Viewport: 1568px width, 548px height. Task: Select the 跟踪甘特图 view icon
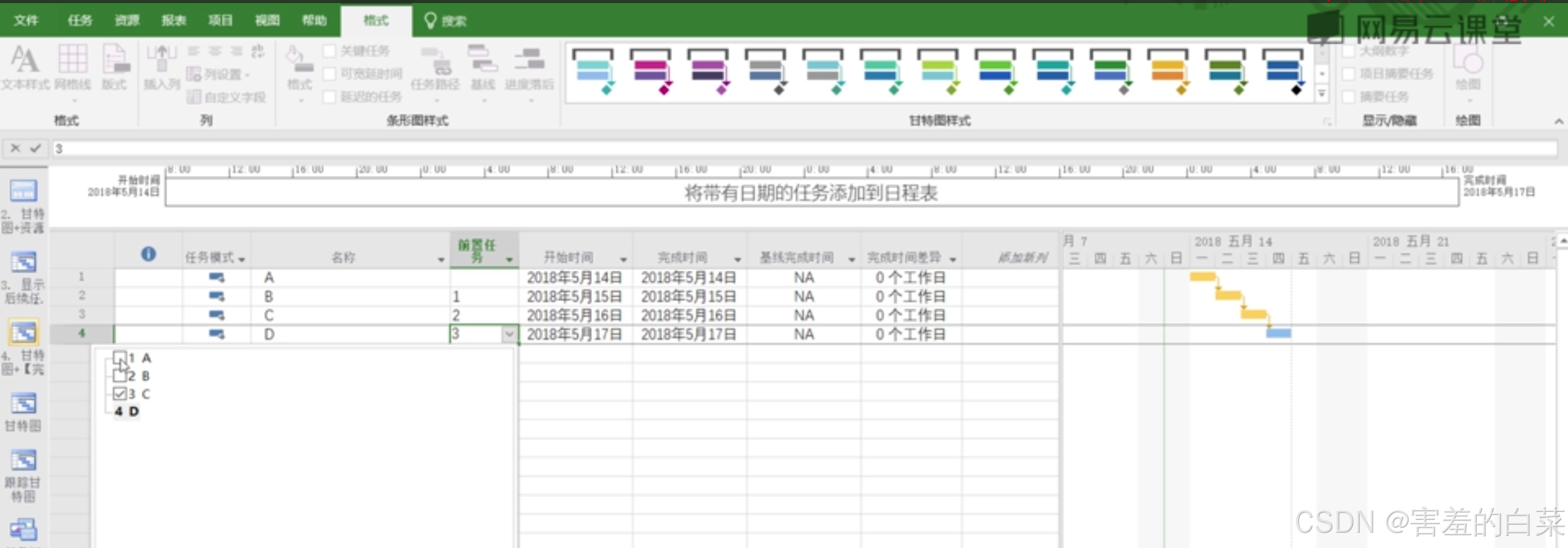(x=23, y=460)
